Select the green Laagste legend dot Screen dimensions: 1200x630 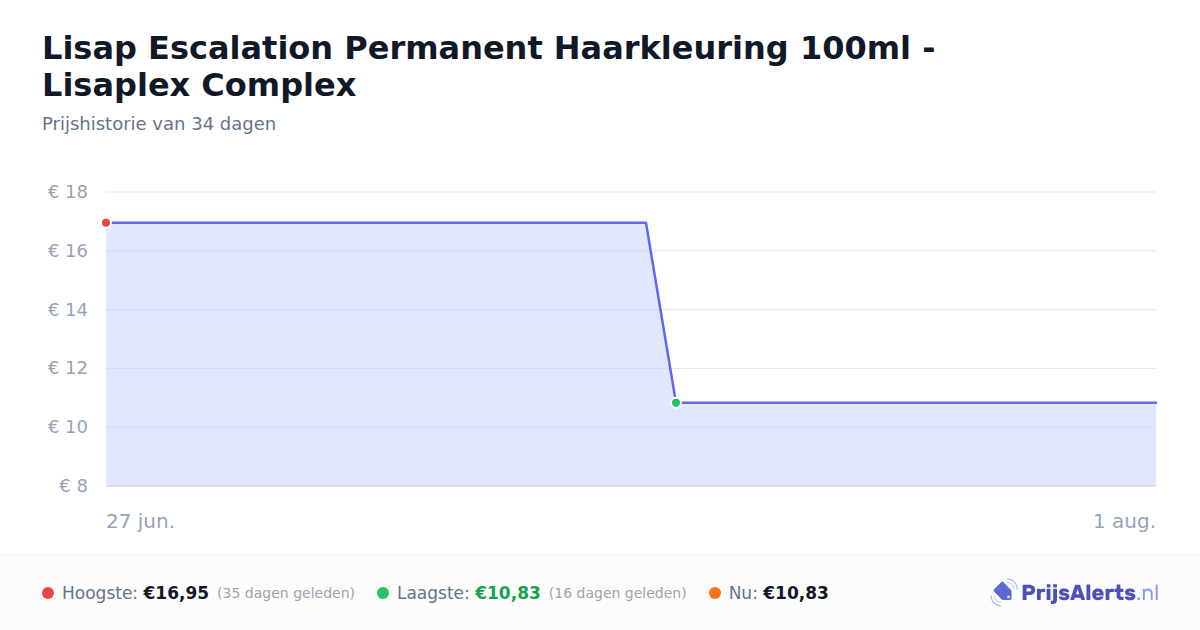click(383, 593)
